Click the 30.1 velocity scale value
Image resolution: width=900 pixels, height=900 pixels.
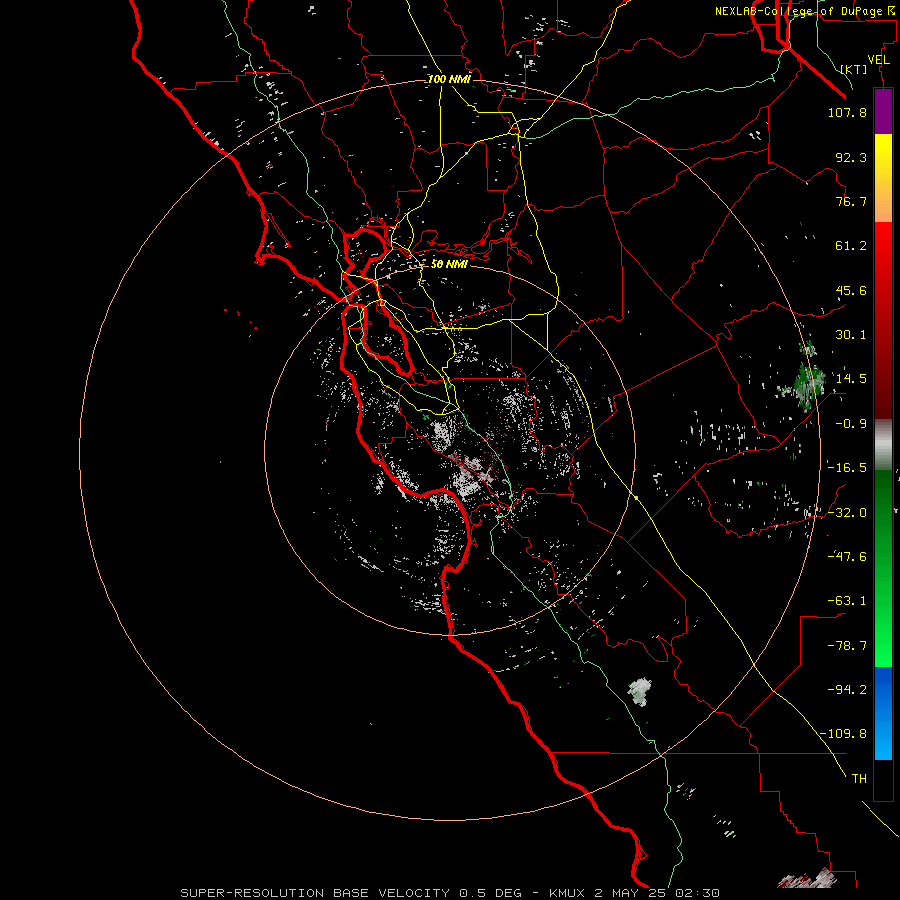click(851, 335)
